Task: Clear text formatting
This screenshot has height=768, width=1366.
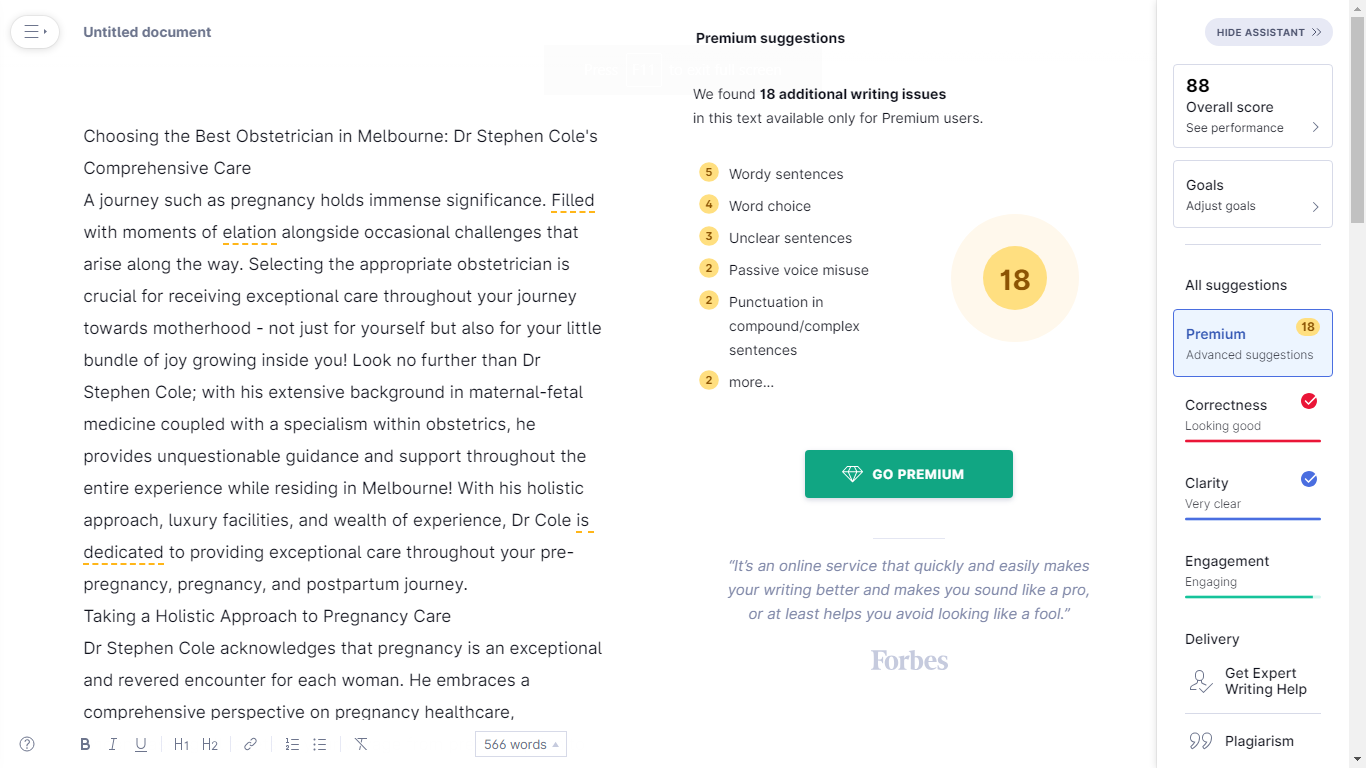Action: (x=361, y=744)
